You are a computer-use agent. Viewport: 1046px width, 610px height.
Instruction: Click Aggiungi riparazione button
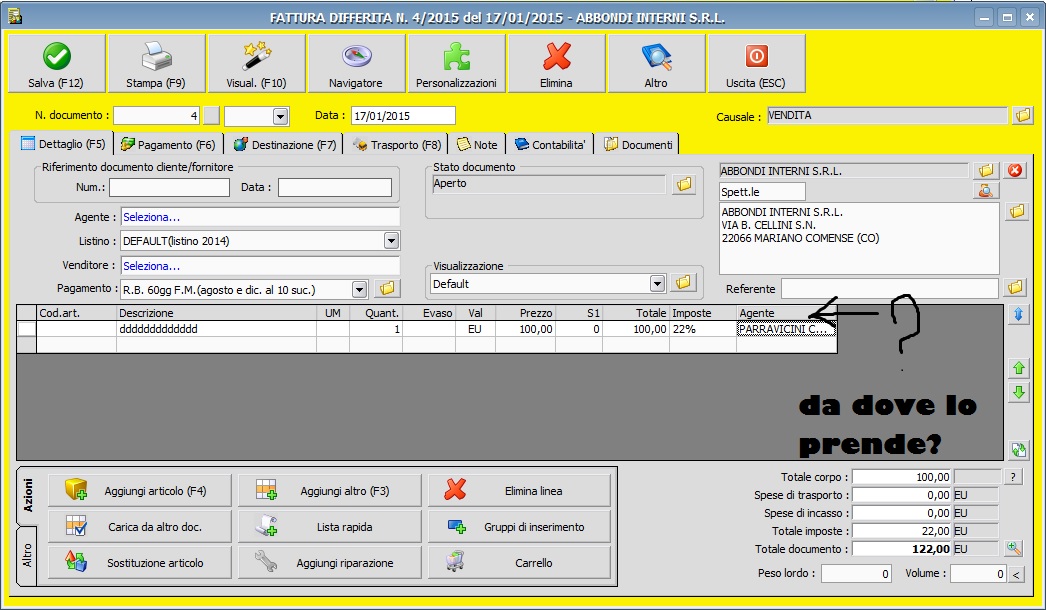(330, 563)
